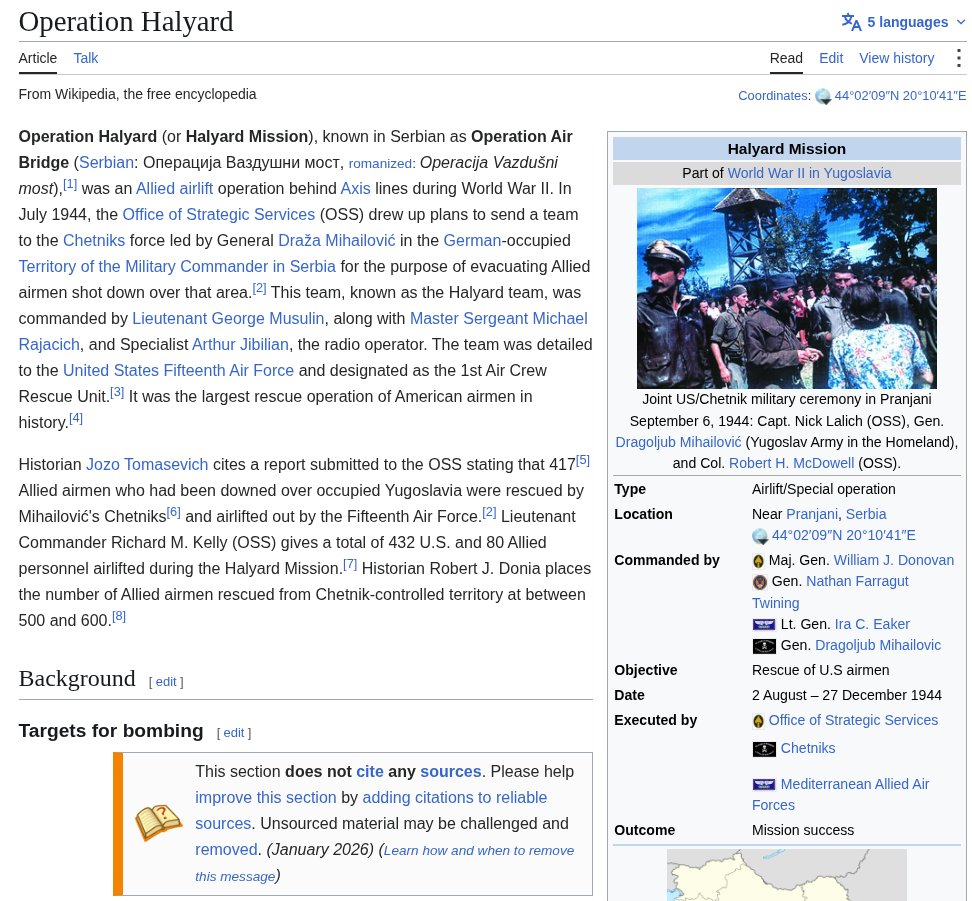Image resolution: width=972 pixels, height=901 pixels.
Task: Click the flag icon beside Ira C. Eaker
Action: (764, 624)
